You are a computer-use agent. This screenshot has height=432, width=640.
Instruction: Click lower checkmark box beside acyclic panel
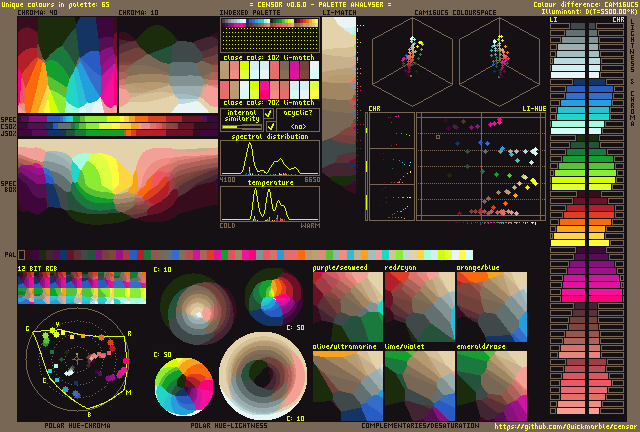coord(270,126)
